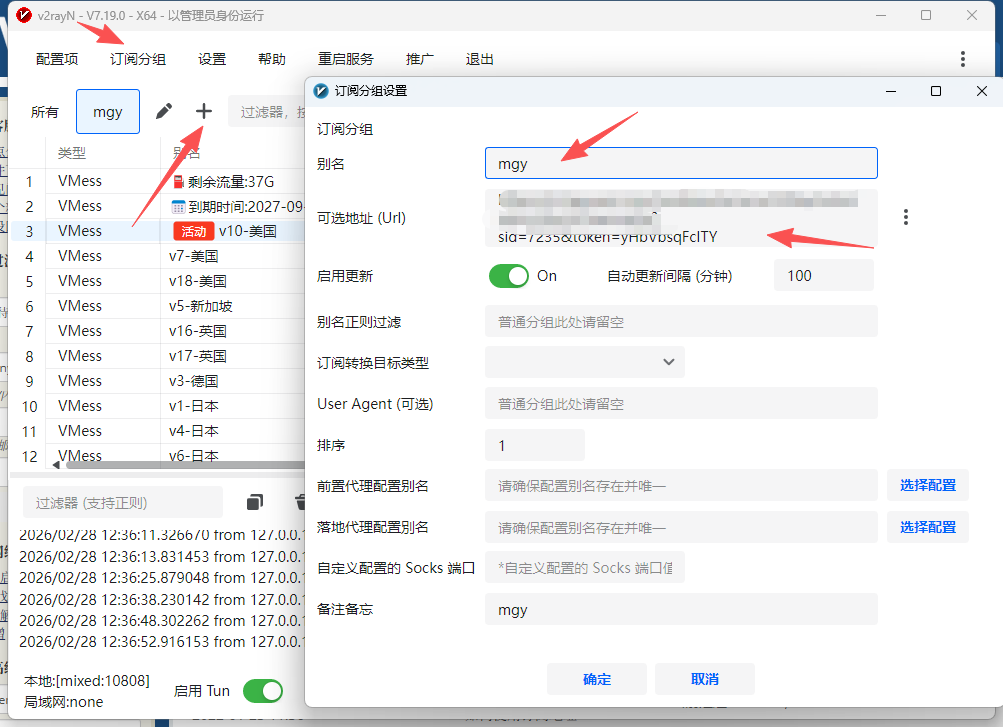Viewport: 1003px width, 727px height.
Task: Click the server list horizontal scrollbar
Action: pyautogui.click(x=186, y=465)
